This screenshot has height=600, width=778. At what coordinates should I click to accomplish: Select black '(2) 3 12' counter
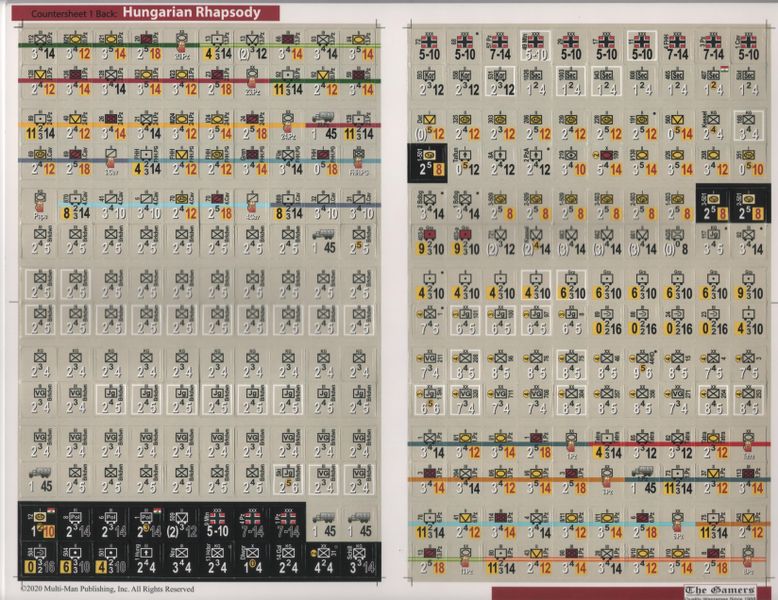click(x=182, y=523)
